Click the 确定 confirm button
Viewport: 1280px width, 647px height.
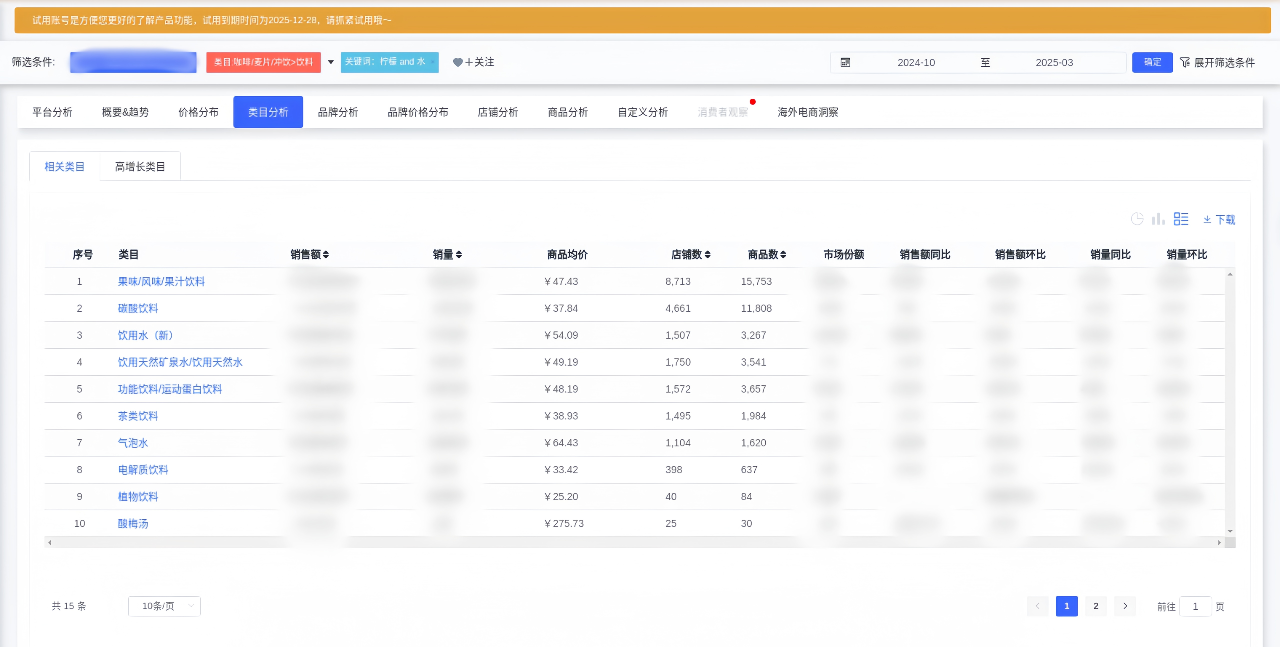[x=1152, y=62]
